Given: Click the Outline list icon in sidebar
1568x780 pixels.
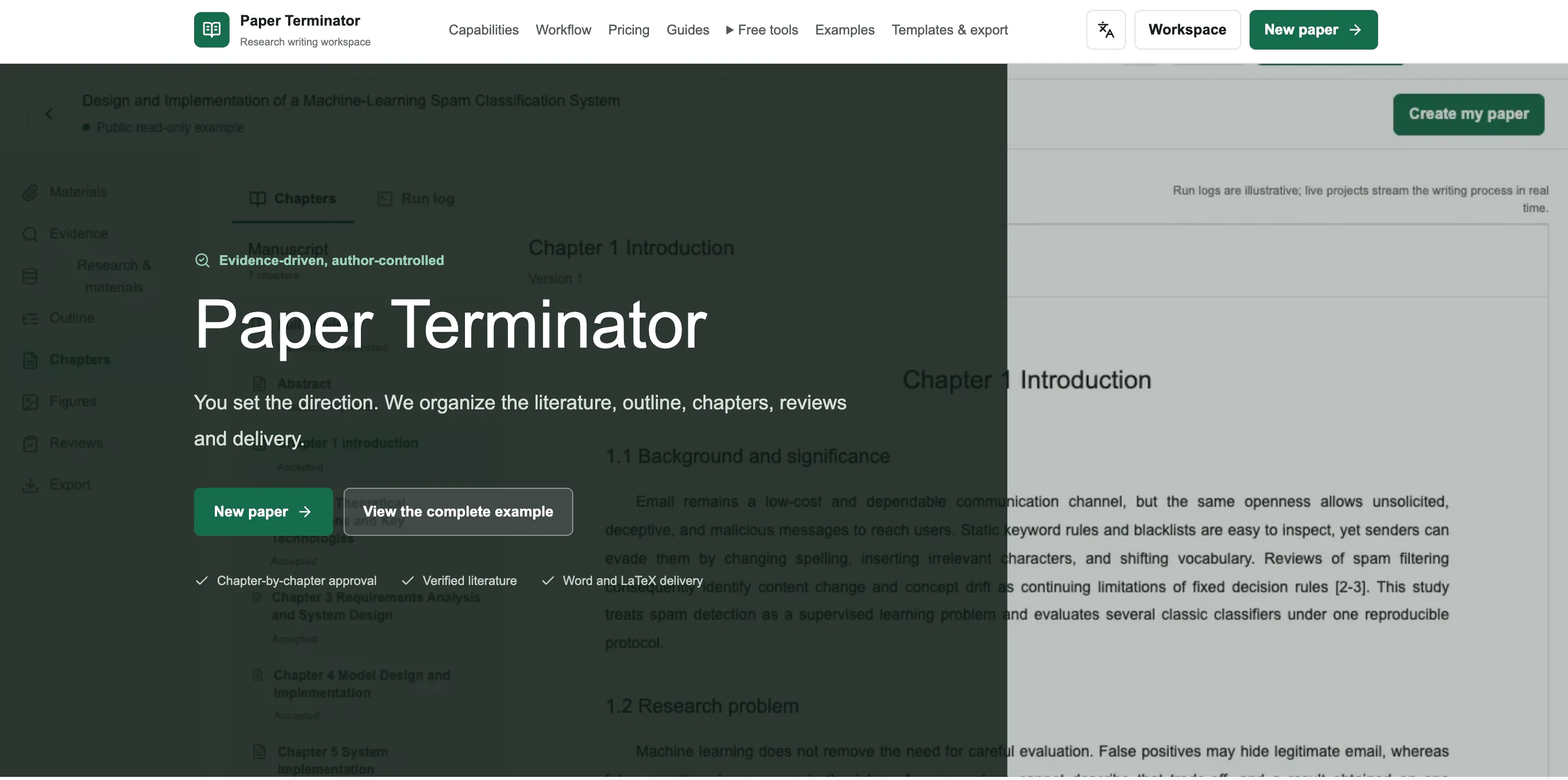Looking at the screenshot, I should pos(30,318).
